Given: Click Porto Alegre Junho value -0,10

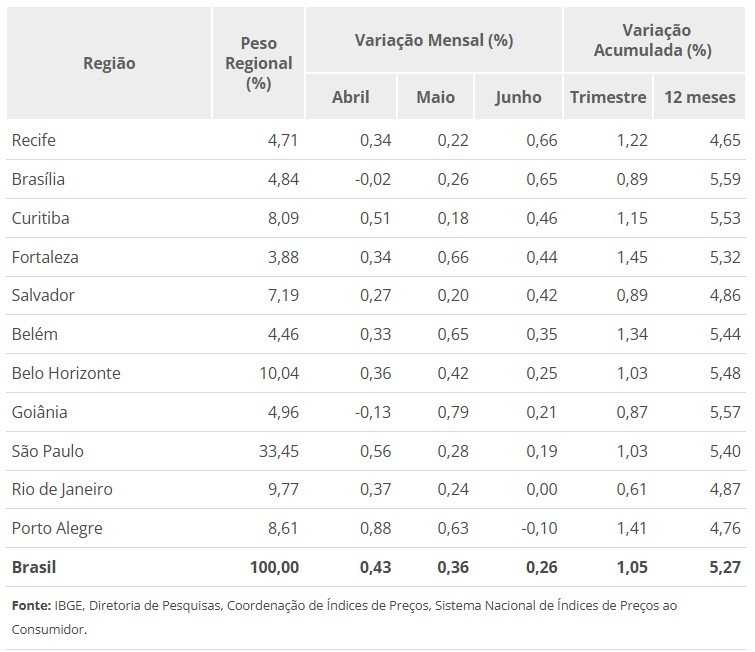Looking at the screenshot, I should tap(539, 528).
